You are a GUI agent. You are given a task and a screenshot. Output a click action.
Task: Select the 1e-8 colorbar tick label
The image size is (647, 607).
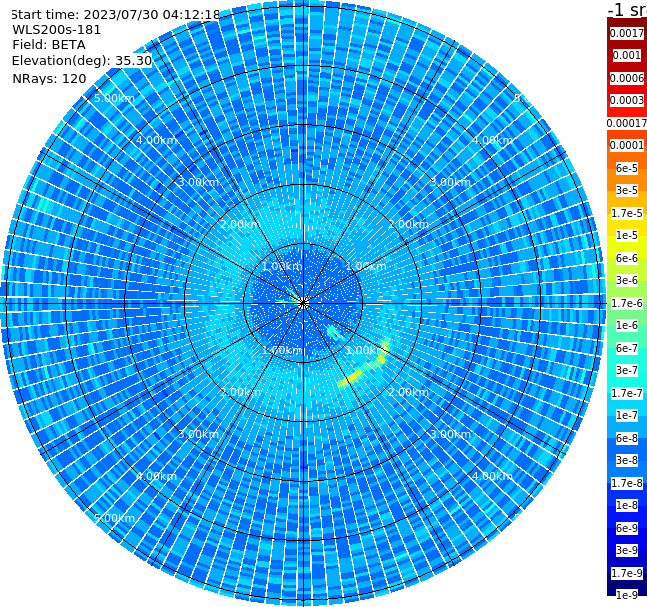627,505
